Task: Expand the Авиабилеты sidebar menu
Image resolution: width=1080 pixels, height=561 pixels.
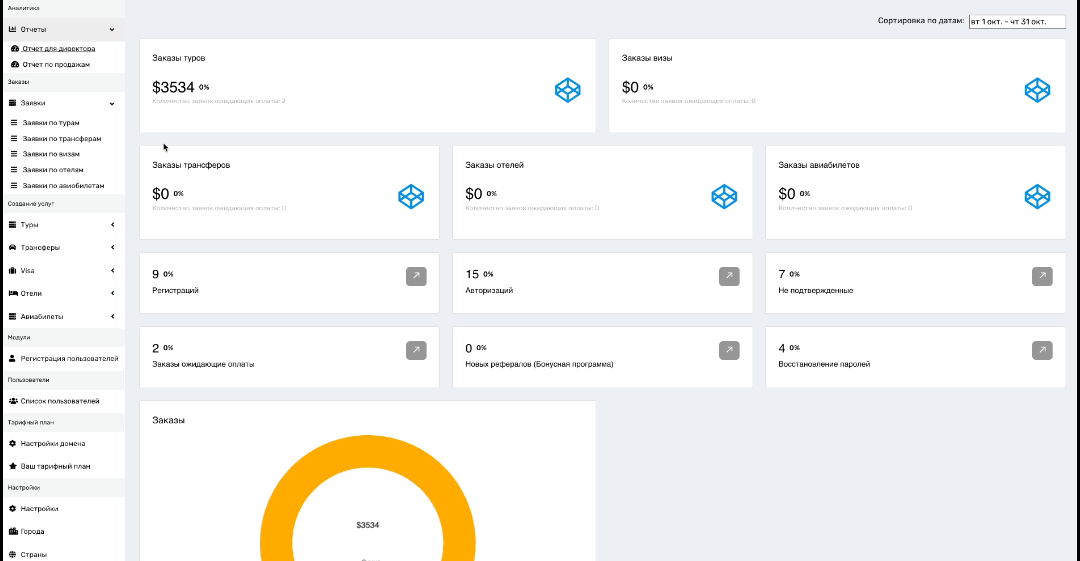Action: tap(62, 317)
